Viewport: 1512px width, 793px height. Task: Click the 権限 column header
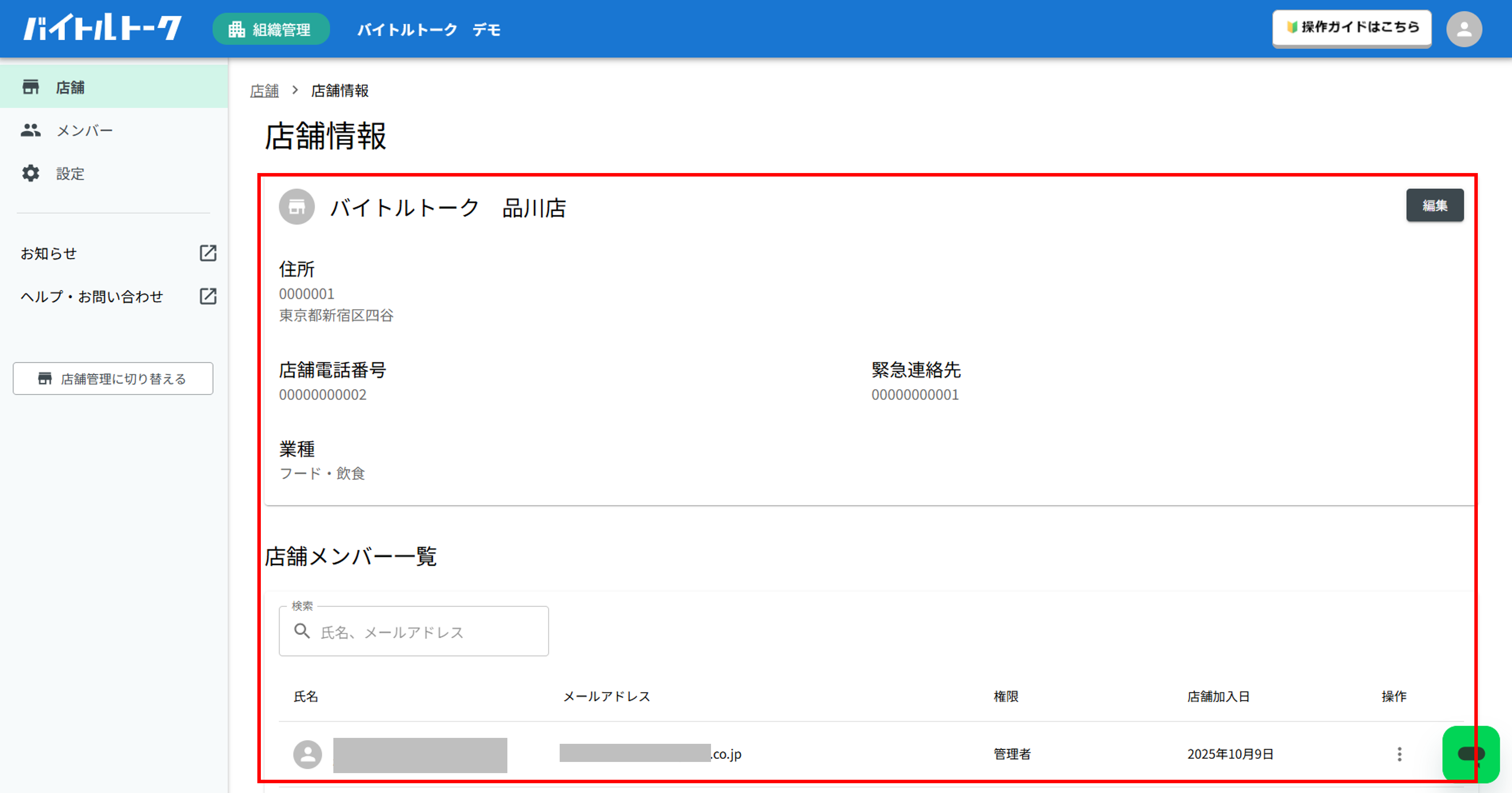(x=1005, y=697)
